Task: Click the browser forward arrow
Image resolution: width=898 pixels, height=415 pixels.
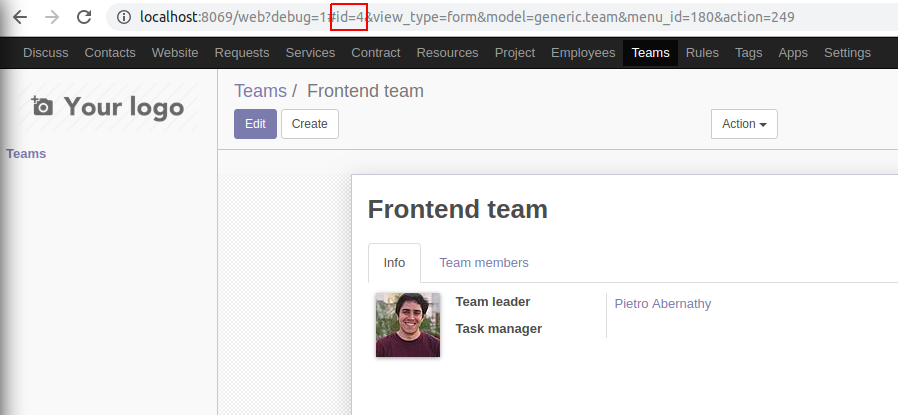Action: pos(52,17)
